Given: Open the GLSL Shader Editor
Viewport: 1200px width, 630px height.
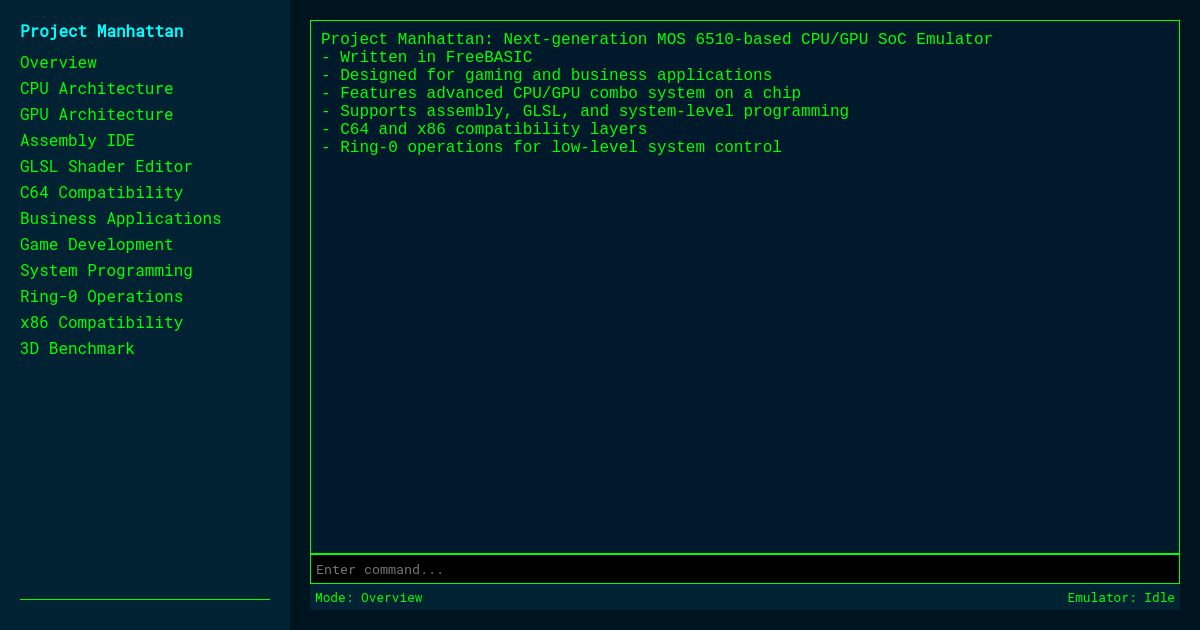Looking at the screenshot, I should tap(106, 166).
